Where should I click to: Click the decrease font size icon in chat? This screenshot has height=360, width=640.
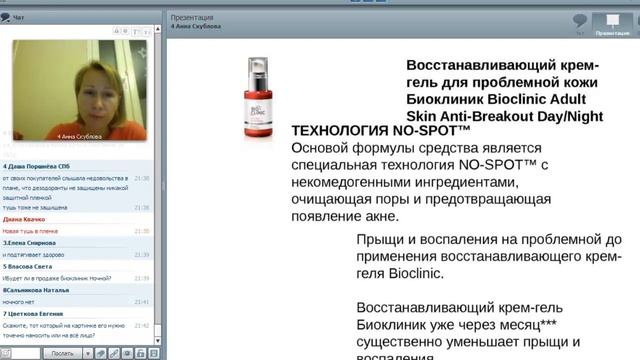[148, 32]
